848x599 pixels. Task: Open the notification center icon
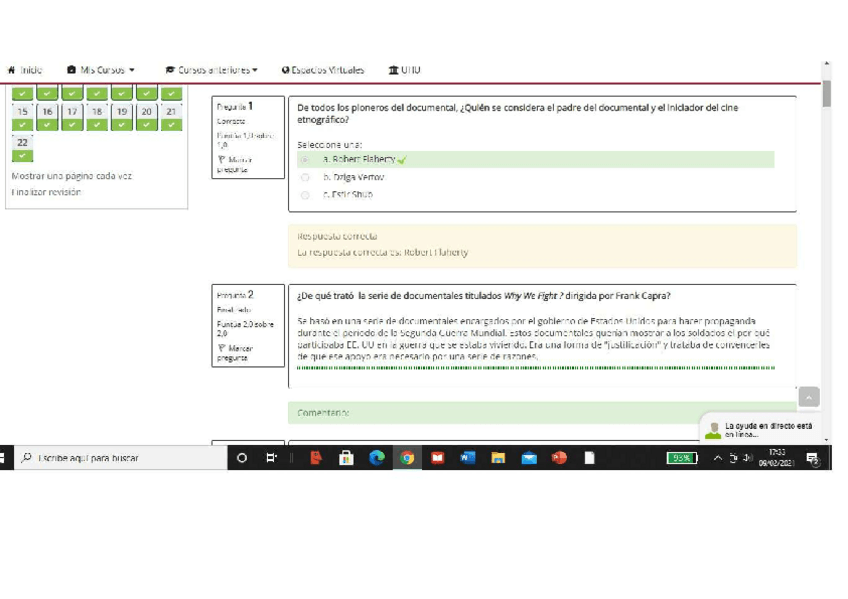click(813, 459)
